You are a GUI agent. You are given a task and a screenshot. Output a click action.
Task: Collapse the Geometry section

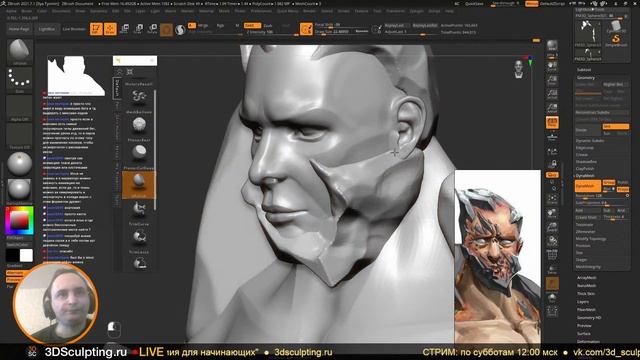click(x=586, y=78)
